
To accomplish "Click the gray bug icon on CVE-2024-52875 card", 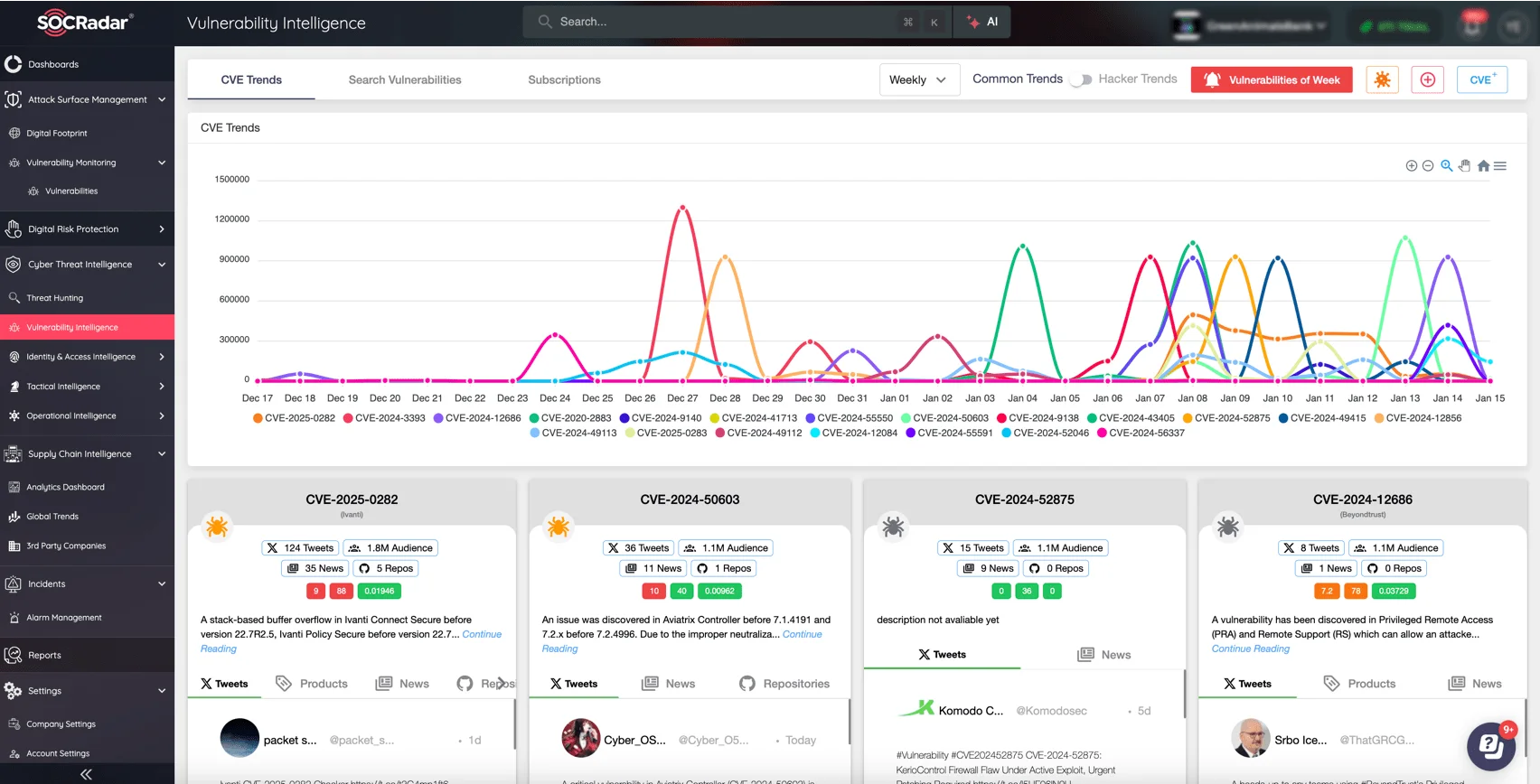I will [x=893, y=526].
